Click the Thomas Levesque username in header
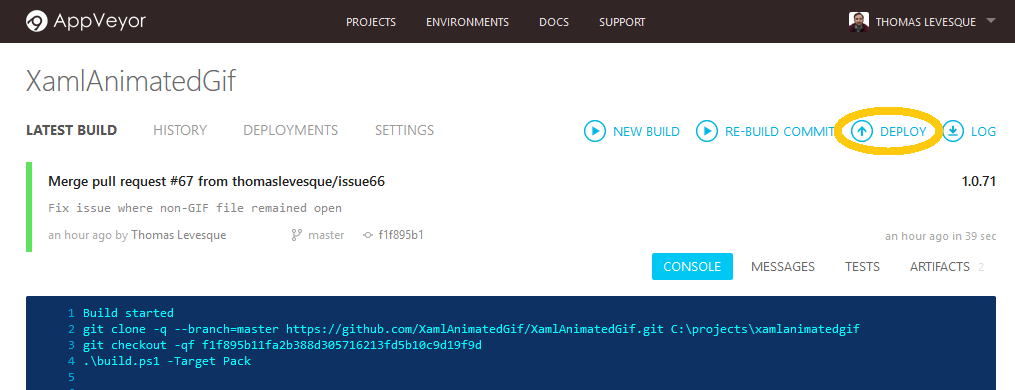The image size is (1015, 390). 926,22
